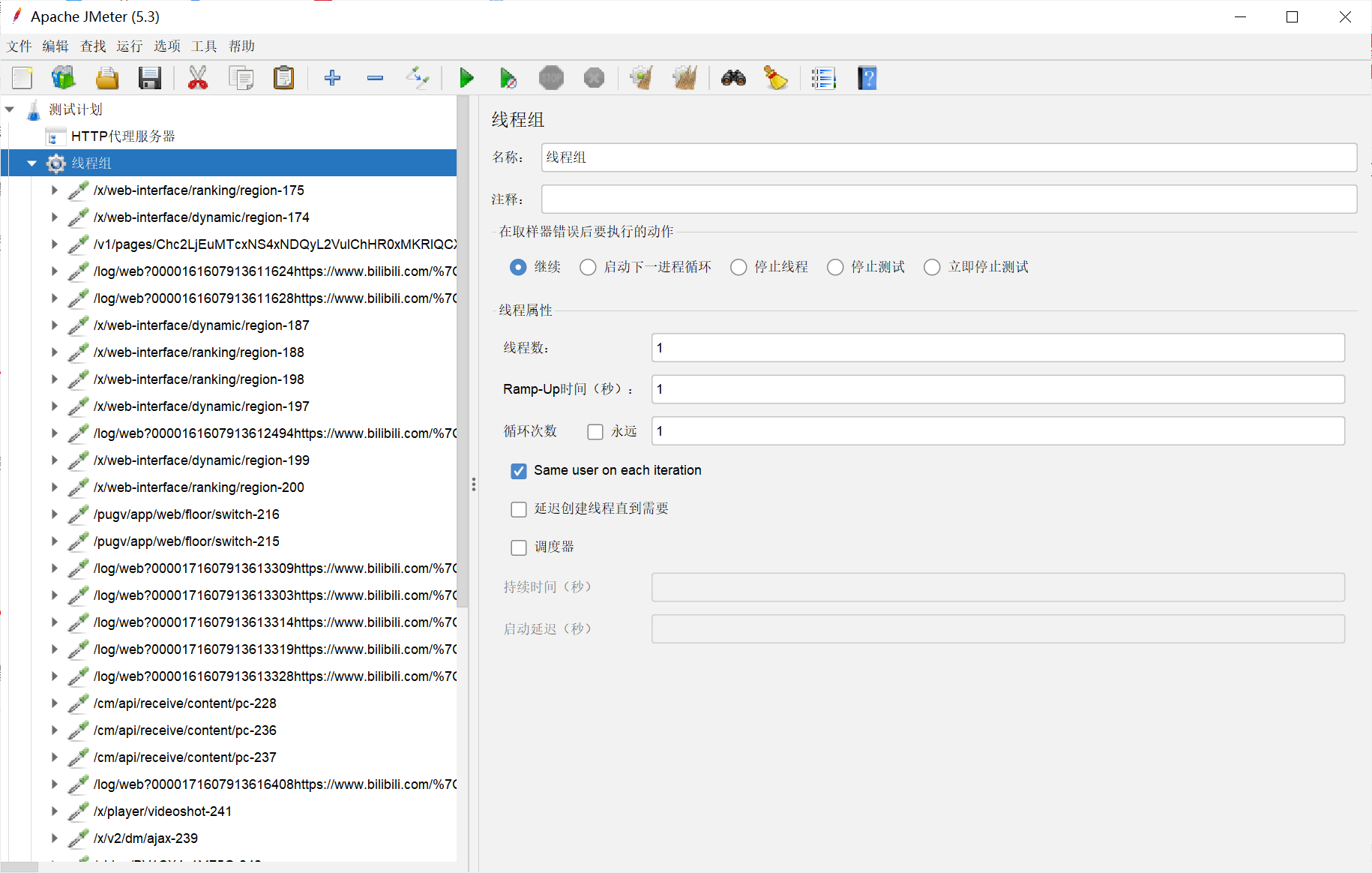The image size is (1372, 873).
Task: Select the ranking/region-200 sampler
Action: (x=199, y=487)
